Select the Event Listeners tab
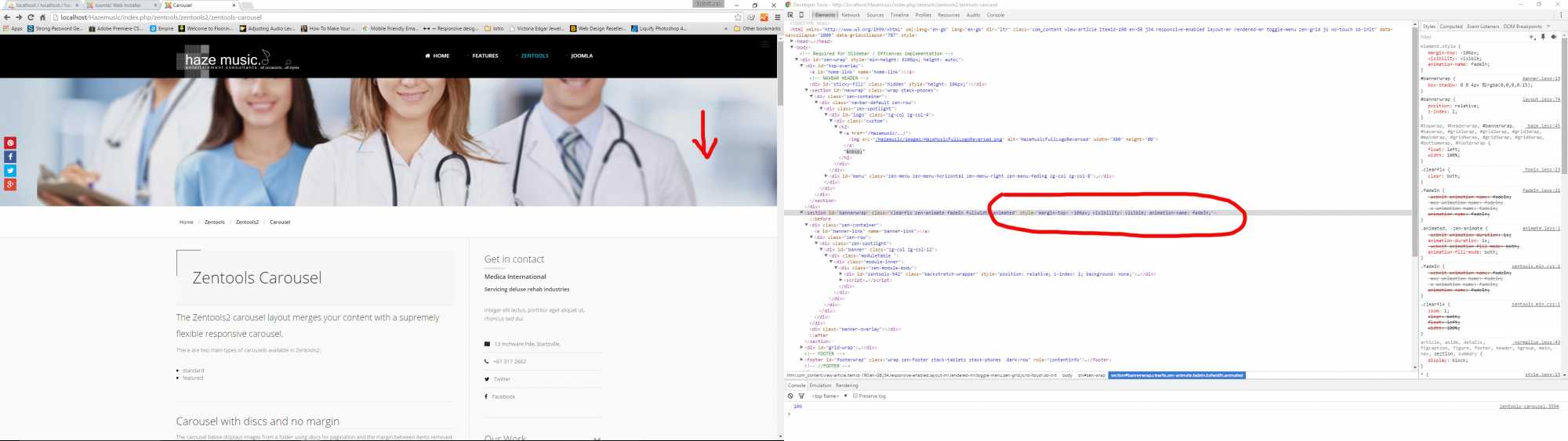 tap(1483, 27)
